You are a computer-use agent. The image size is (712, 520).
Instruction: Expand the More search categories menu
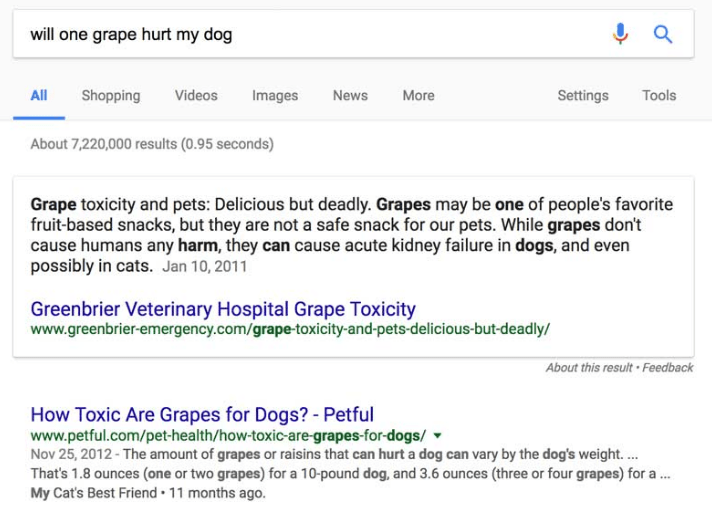(418, 96)
